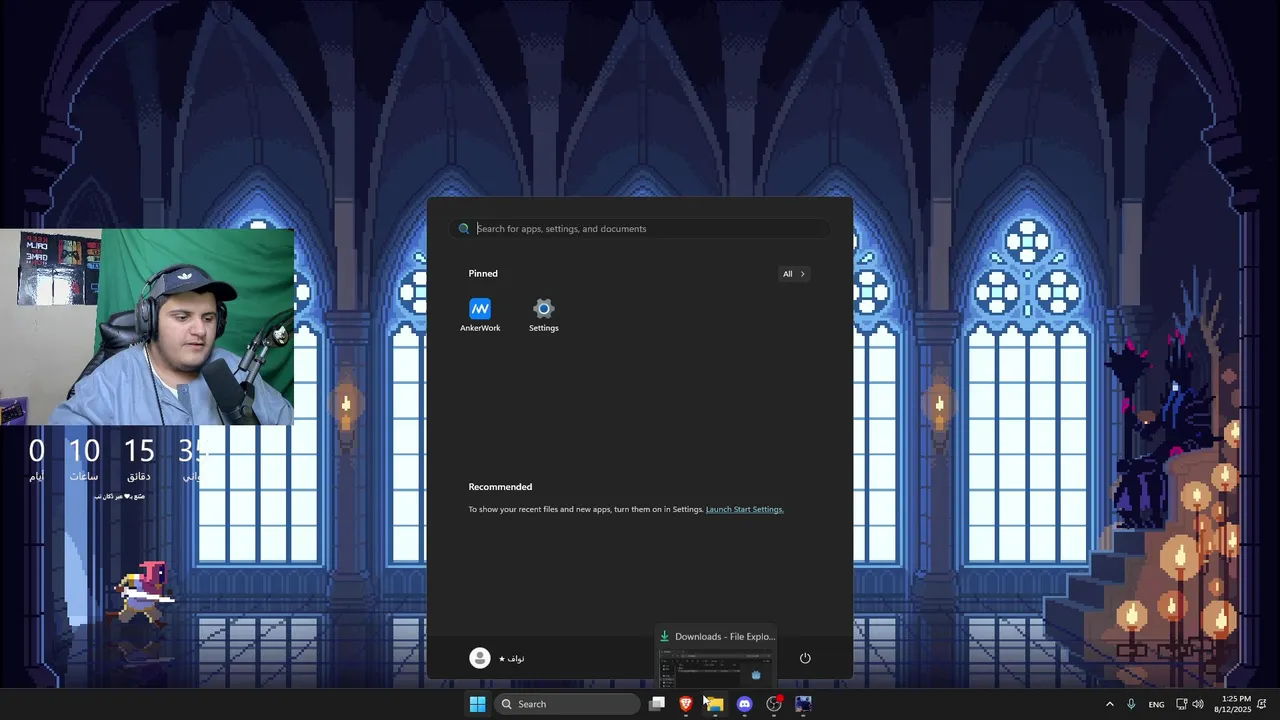Screen dimensions: 1280x720
Task: Click the magnifier icon in Start search
Action: click(464, 229)
